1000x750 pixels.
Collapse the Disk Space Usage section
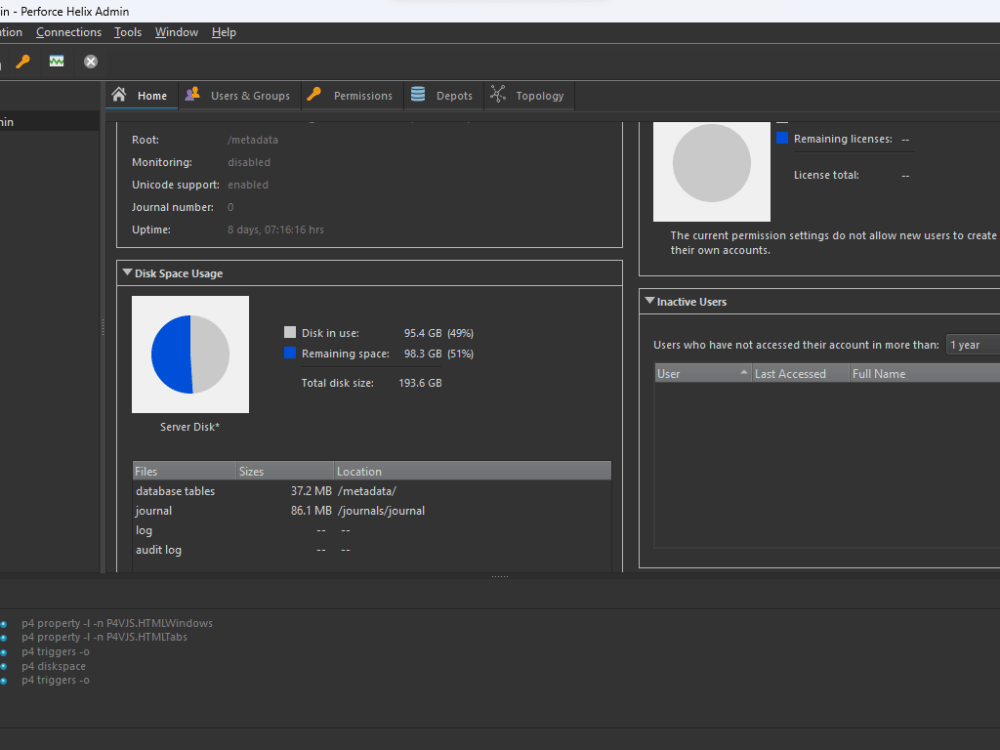click(x=127, y=272)
